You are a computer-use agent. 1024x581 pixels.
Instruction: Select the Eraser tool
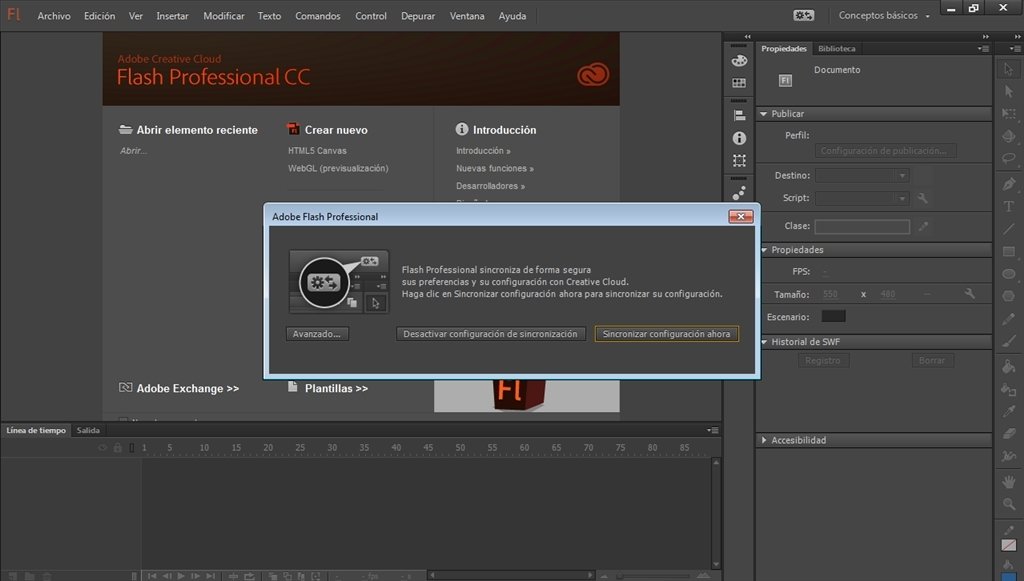(1008, 433)
